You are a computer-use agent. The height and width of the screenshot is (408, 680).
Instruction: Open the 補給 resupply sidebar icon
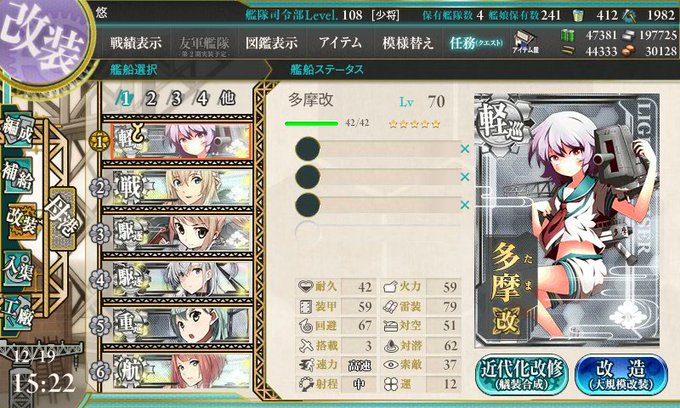point(18,175)
